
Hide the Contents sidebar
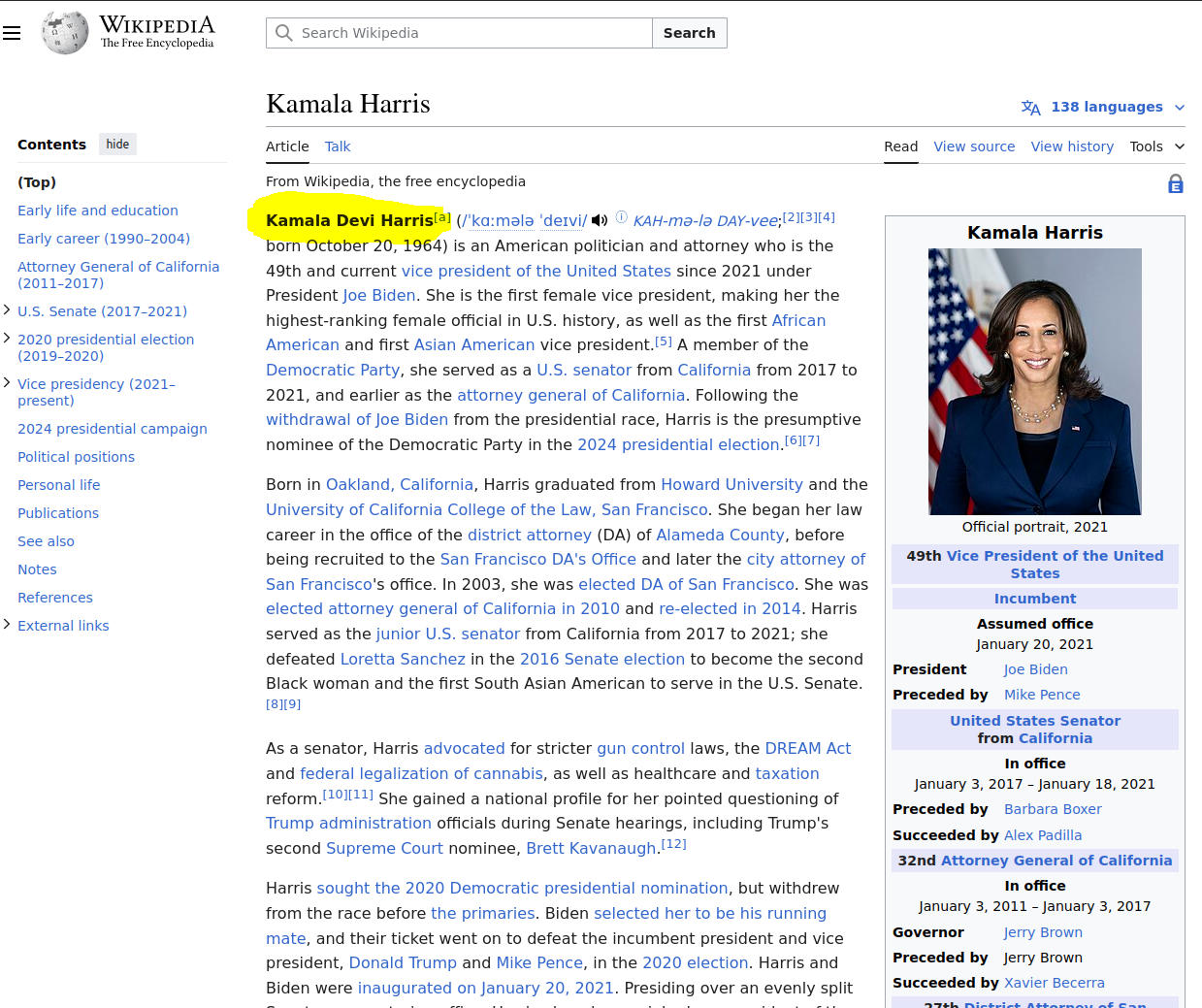tap(117, 145)
